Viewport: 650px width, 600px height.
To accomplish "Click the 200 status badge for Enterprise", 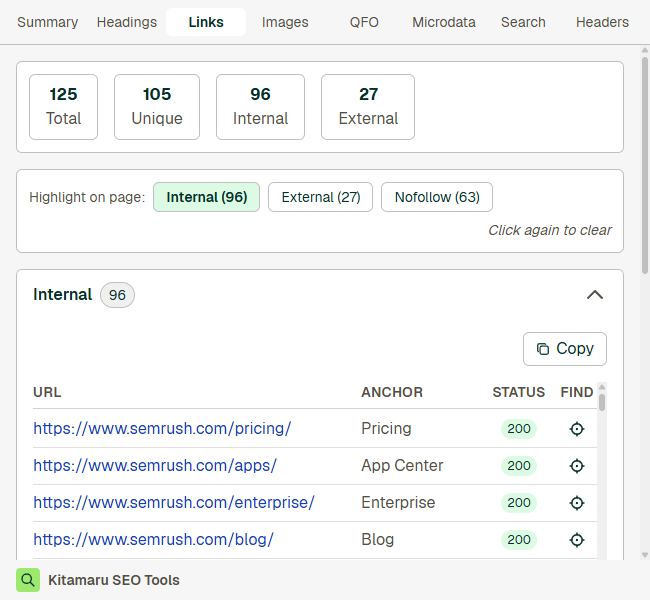I will click(519, 503).
